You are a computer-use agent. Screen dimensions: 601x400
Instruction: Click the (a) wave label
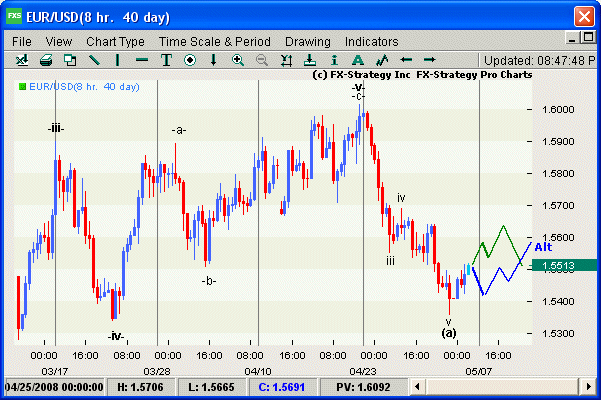tap(449, 333)
